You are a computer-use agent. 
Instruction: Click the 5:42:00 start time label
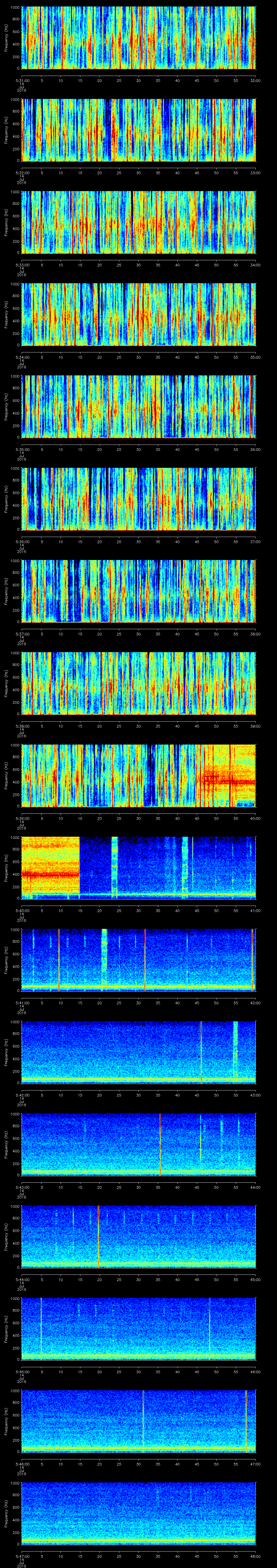(22, 1095)
